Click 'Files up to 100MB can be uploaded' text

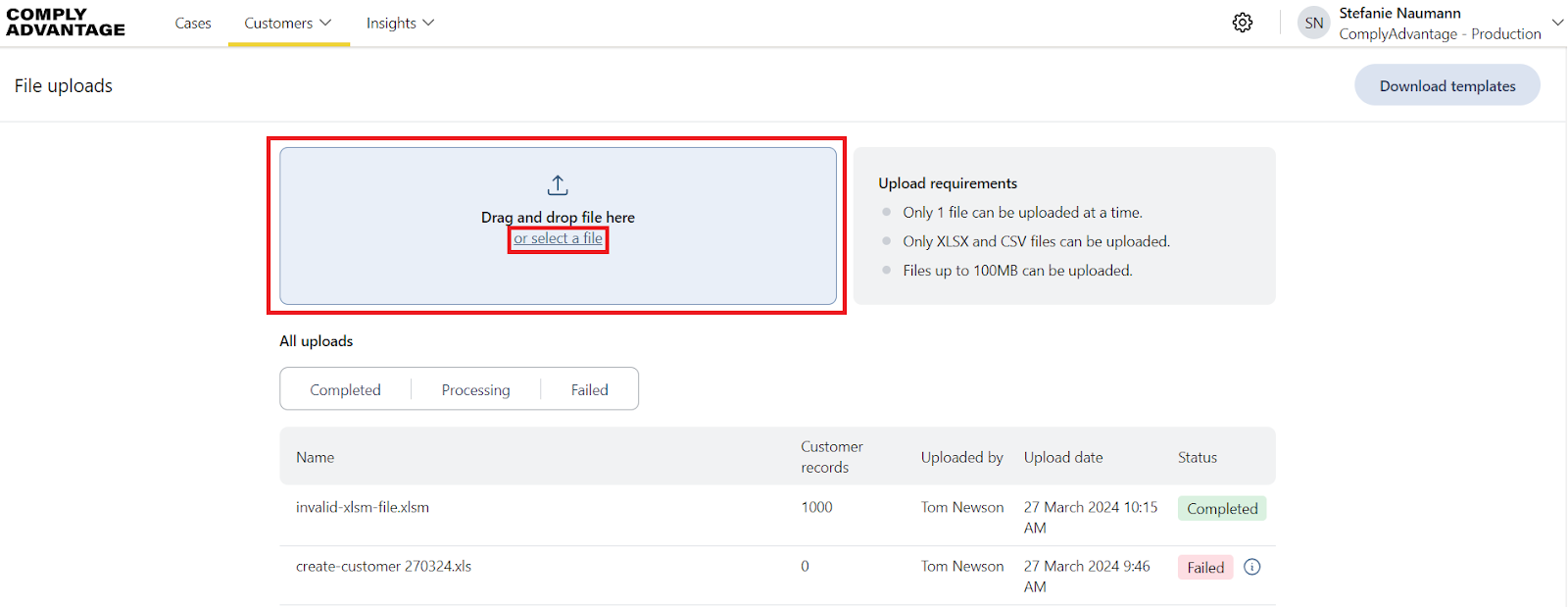(1017, 271)
